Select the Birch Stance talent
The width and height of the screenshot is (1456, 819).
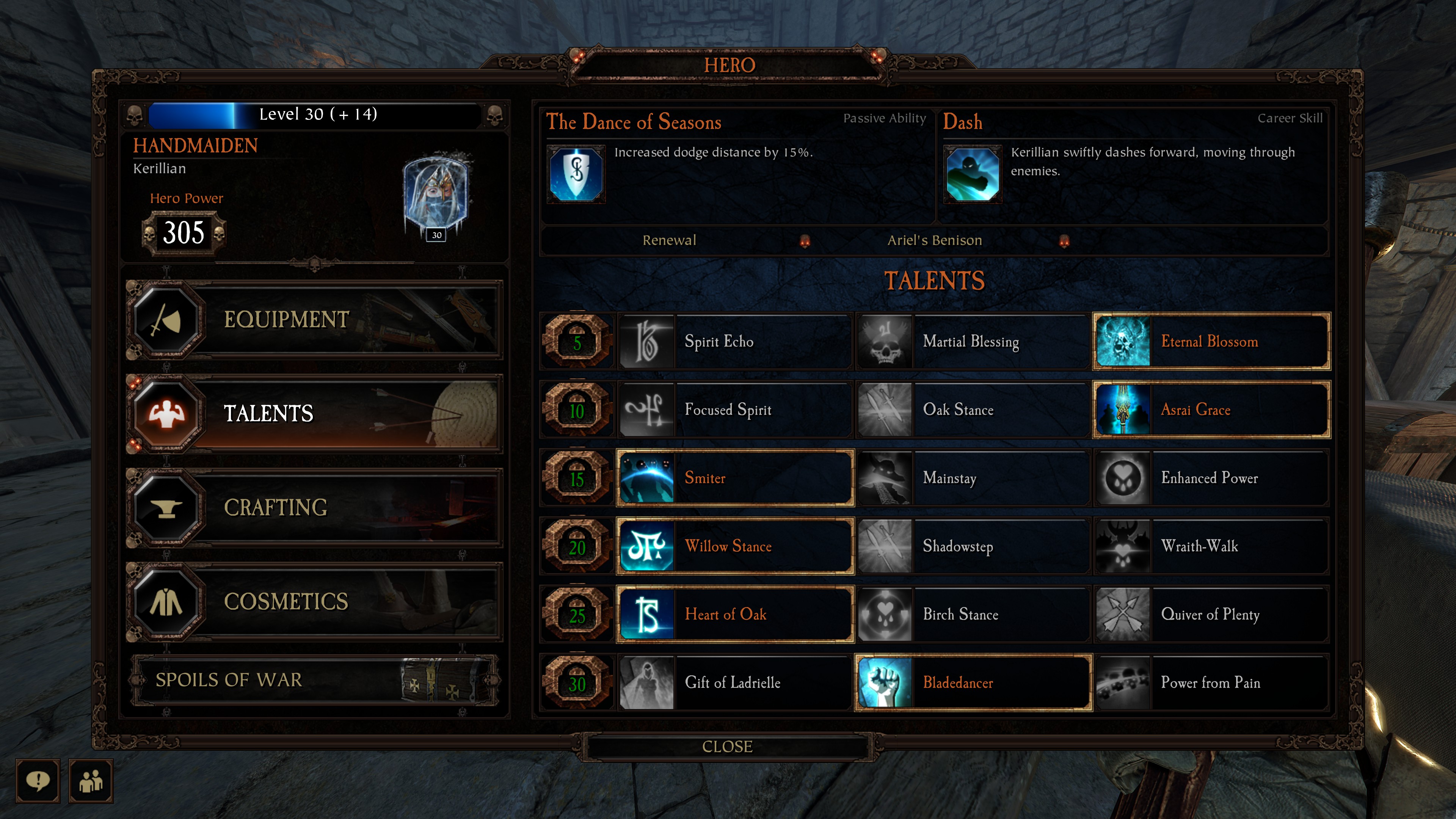pyautogui.click(x=973, y=614)
